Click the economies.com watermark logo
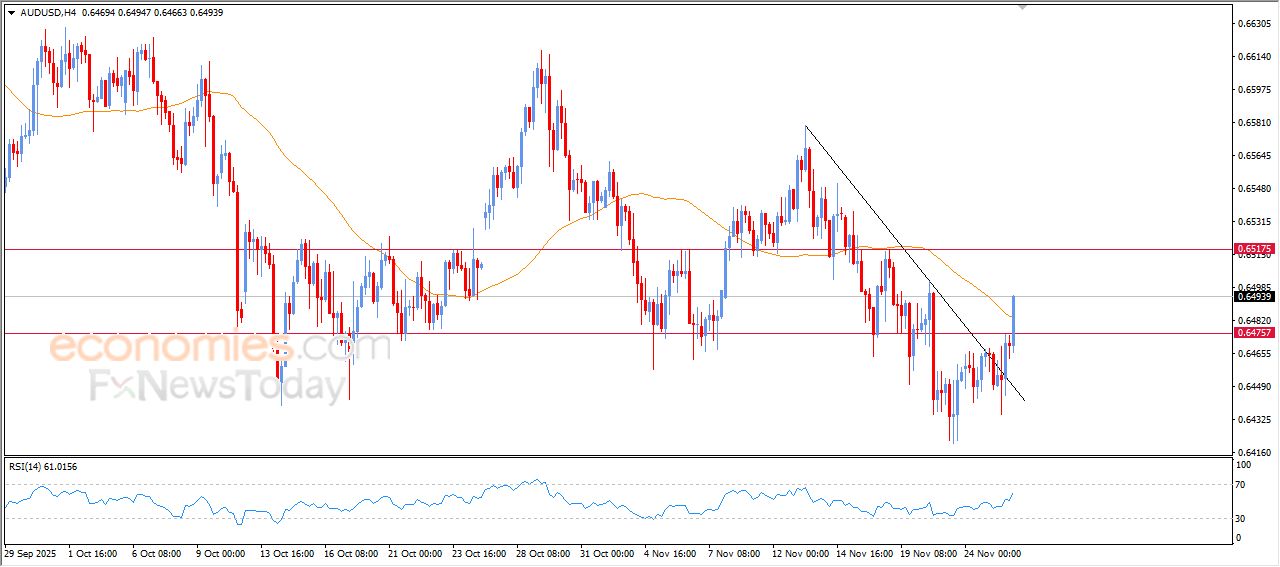This screenshot has width=1280, height=567. pos(220,347)
